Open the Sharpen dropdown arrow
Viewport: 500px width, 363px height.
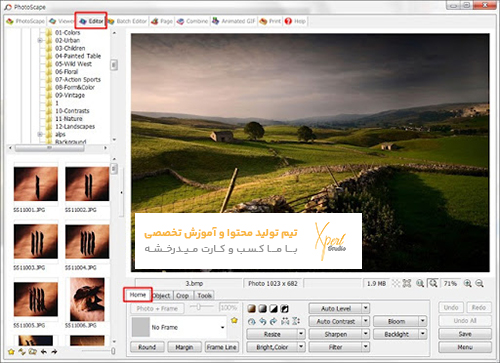(366, 334)
